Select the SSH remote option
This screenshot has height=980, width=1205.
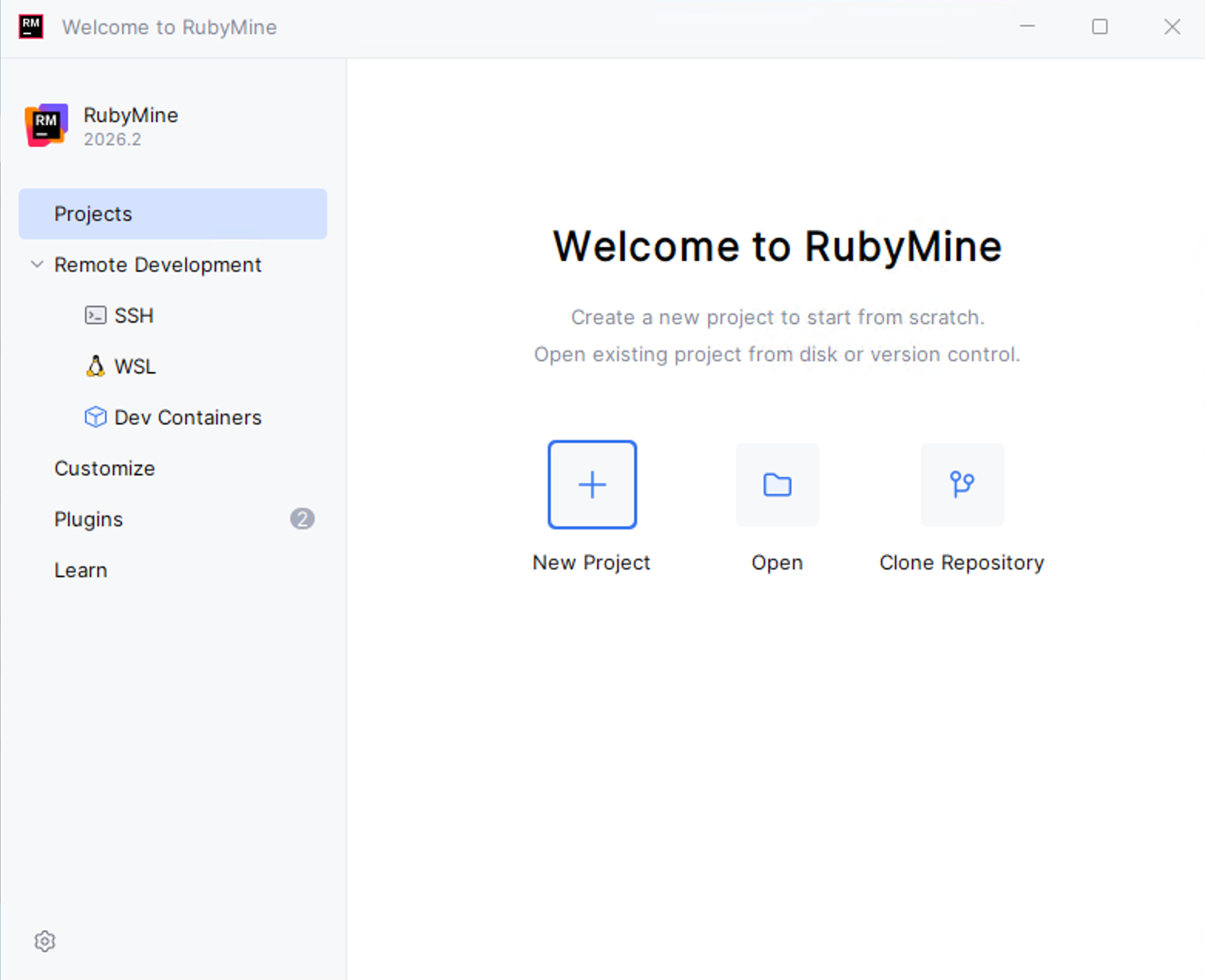click(173, 316)
